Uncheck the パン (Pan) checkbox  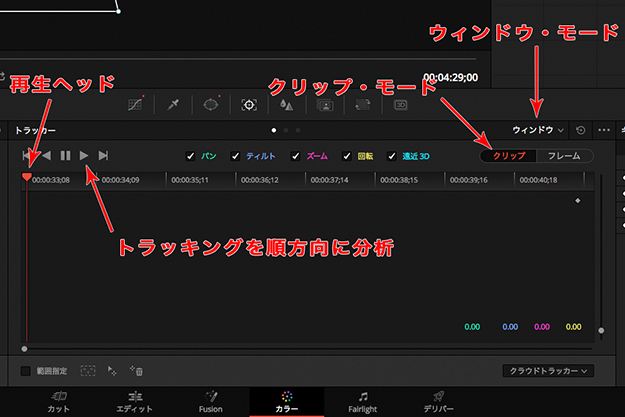point(192,156)
